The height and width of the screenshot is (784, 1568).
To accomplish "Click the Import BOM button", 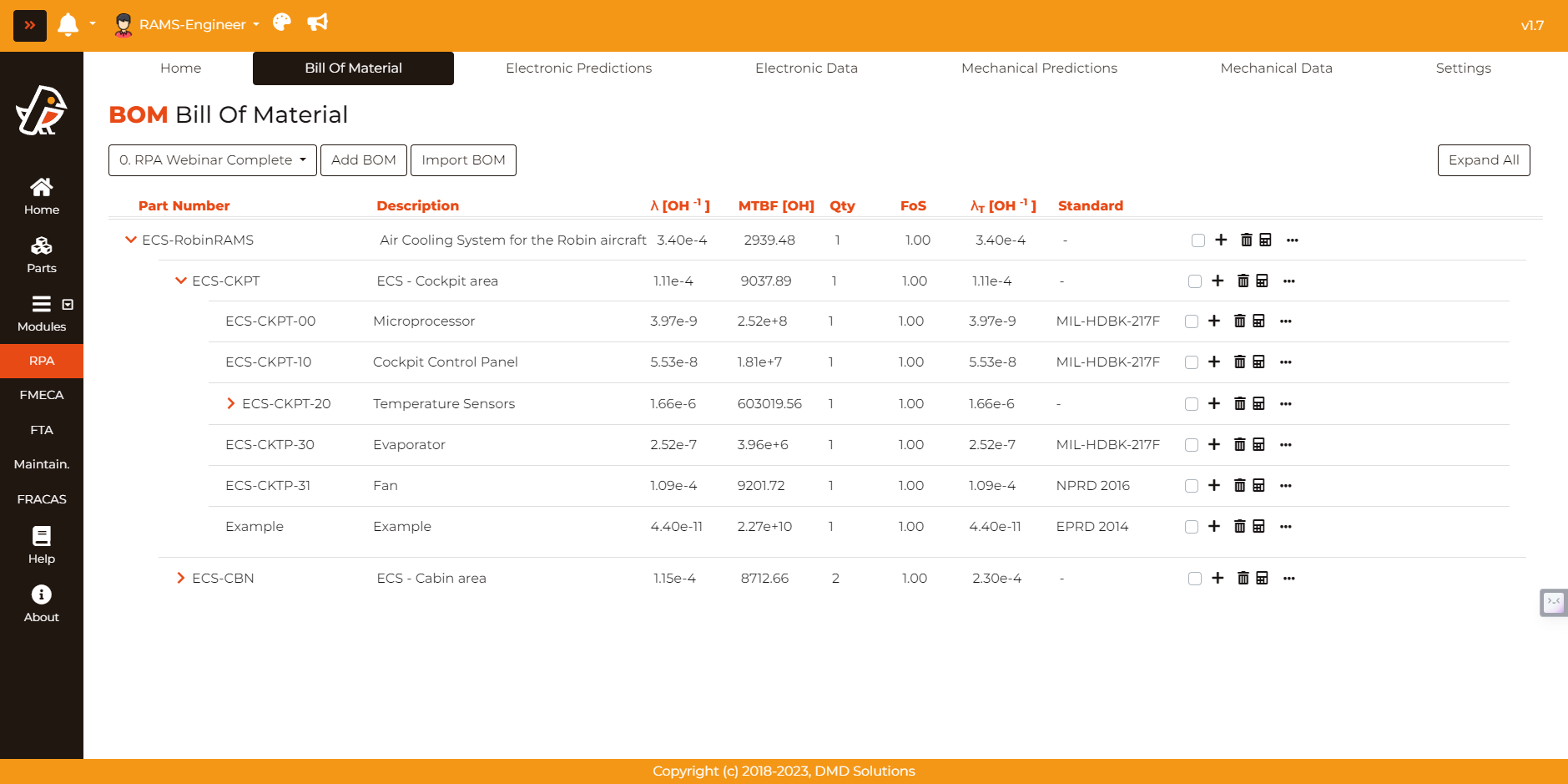I will pyautogui.click(x=463, y=160).
